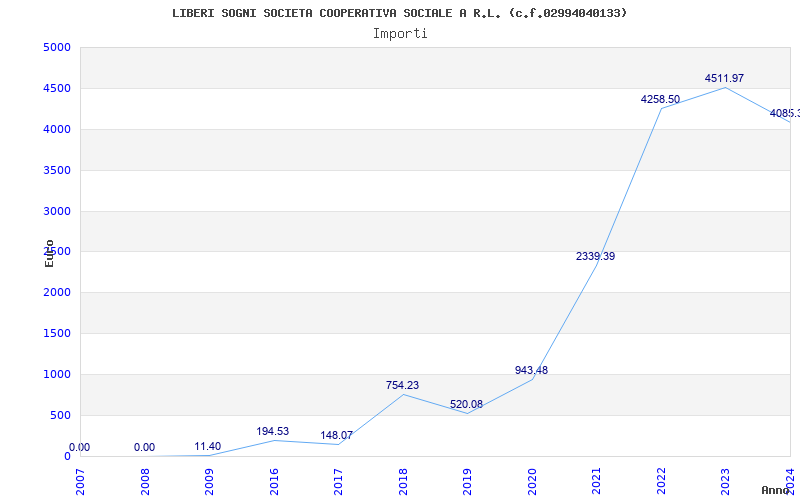Screen dimensions: 800x500
Task: Click the x-axis year label 2008
Action: tap(145, 482)
